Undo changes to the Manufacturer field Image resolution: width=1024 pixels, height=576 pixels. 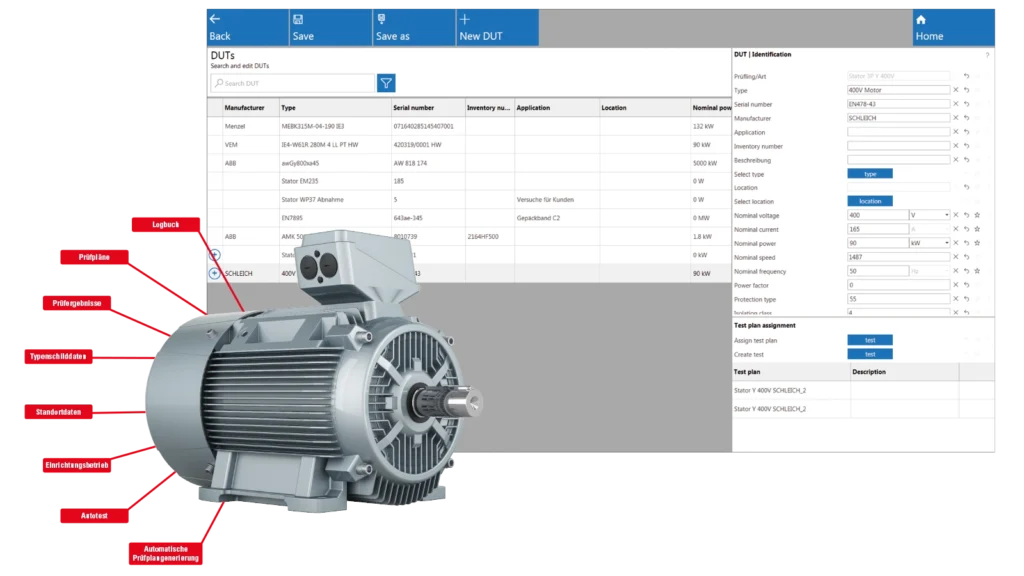[x=966, y=118]
